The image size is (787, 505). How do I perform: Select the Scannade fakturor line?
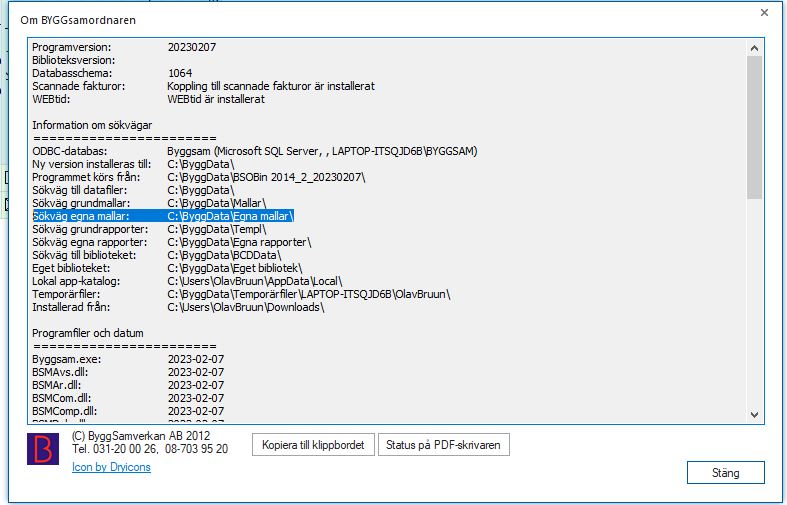pyautogui.click(x=203, y=86)
